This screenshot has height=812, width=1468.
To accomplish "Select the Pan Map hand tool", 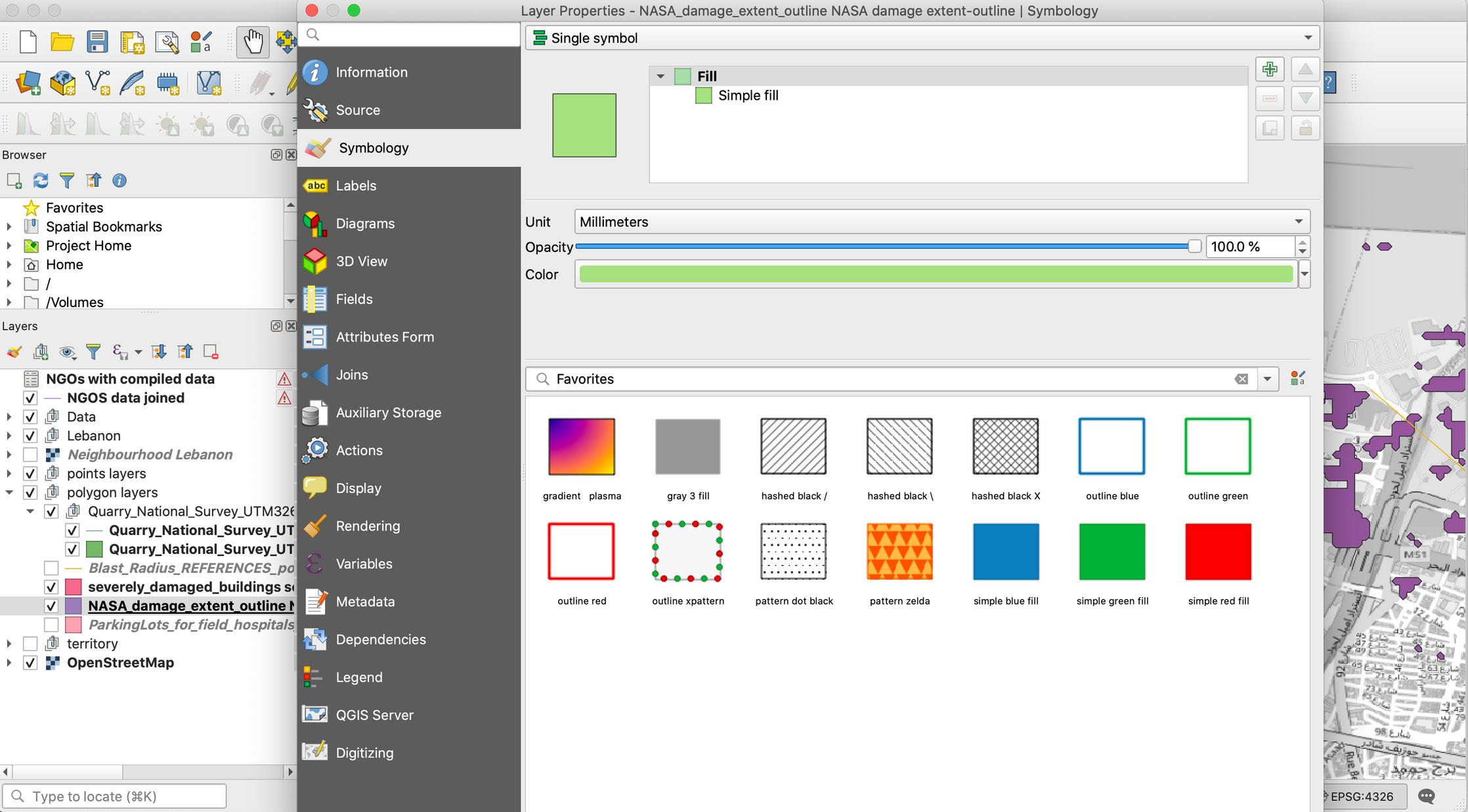I will click(x=253, y=42).
